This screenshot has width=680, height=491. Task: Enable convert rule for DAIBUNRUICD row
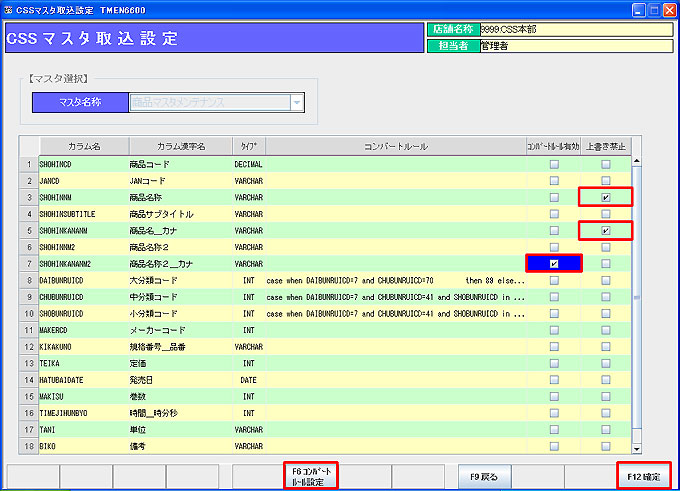(554, 281)
